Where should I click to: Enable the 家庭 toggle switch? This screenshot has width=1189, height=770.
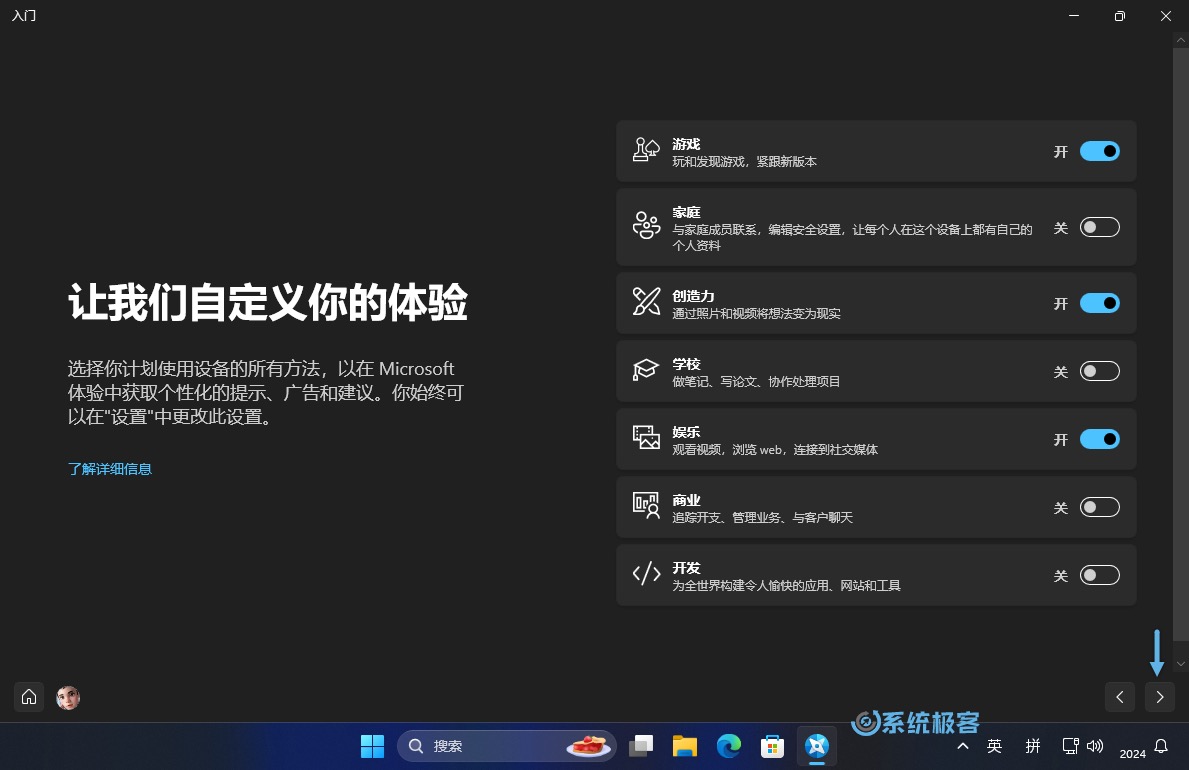tap(1099, 227)
